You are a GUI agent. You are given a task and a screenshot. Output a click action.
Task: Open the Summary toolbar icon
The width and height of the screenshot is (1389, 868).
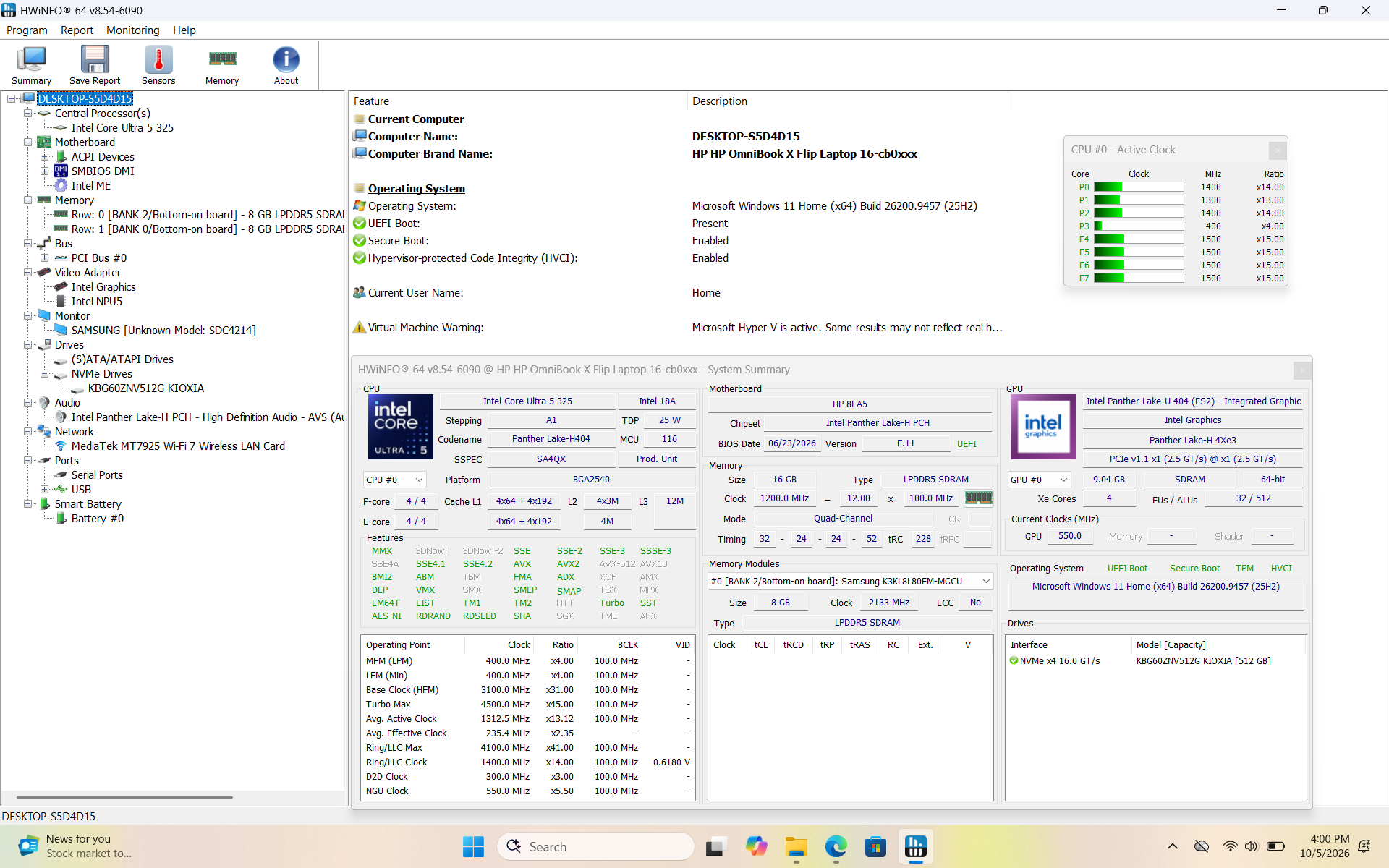pos(32,65)
